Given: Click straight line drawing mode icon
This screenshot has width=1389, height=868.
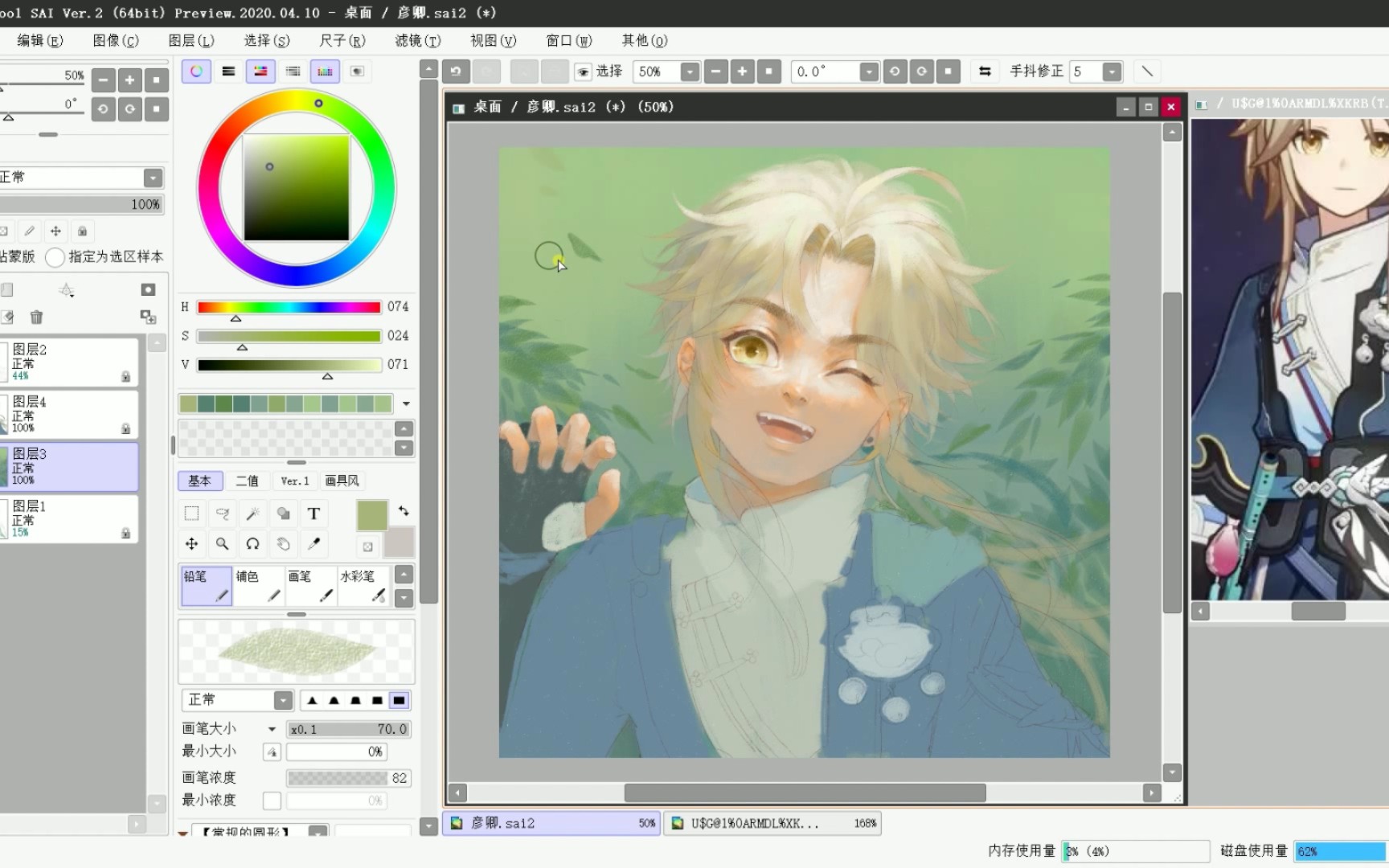Looking at the screenshot, I should [x=1147, y=72].
